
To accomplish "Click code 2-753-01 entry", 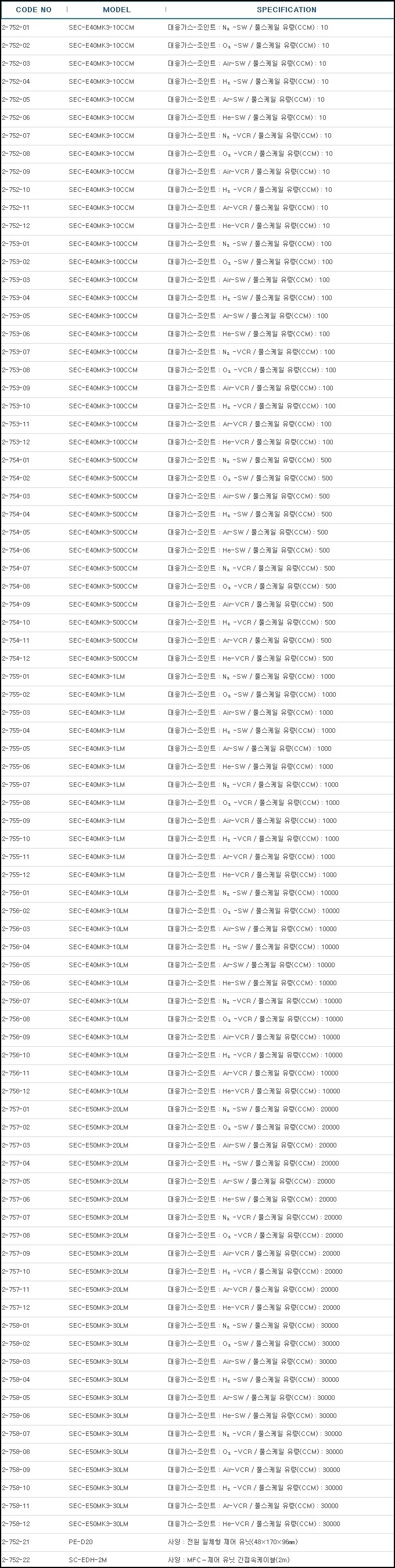I will click(16, 244).
